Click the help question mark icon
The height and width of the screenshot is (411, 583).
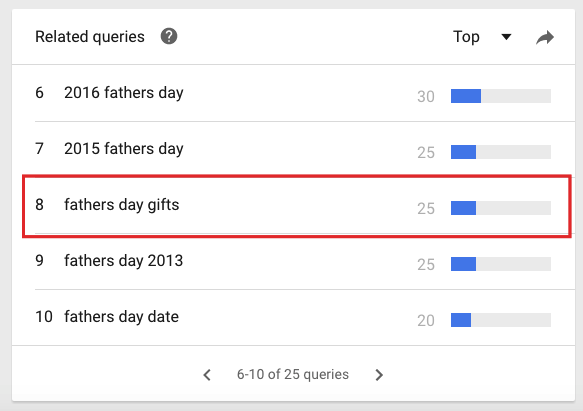click(x=169, y=36)
